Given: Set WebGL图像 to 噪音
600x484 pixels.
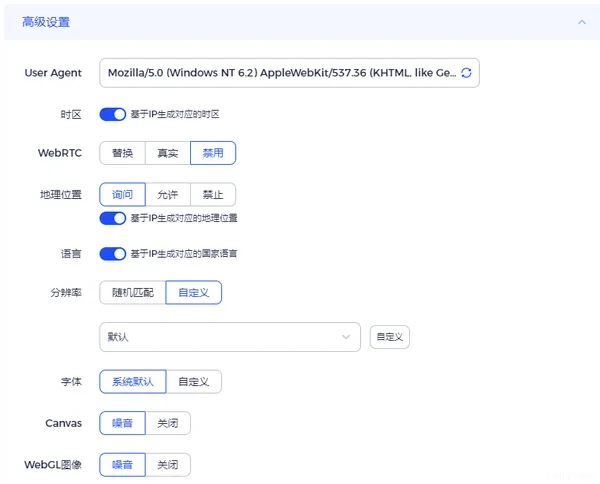Looking at the screenshot, I should [x=122, y=465].
